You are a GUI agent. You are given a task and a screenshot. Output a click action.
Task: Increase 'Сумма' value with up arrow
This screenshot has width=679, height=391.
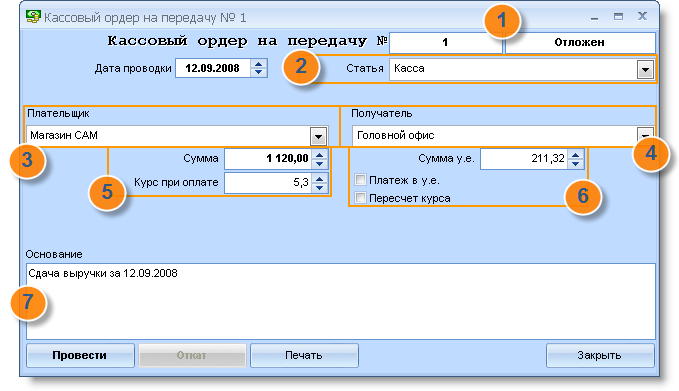click(x=320, y=155)
